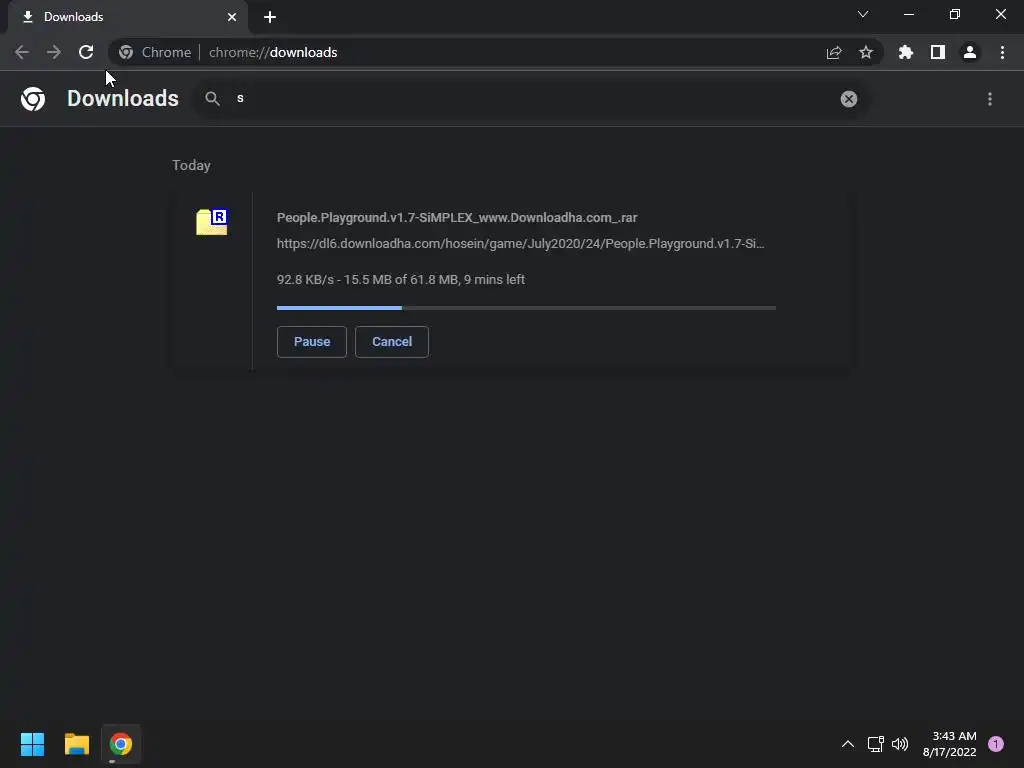
Task: Reload the downloads page
Action: click(86, 52)
